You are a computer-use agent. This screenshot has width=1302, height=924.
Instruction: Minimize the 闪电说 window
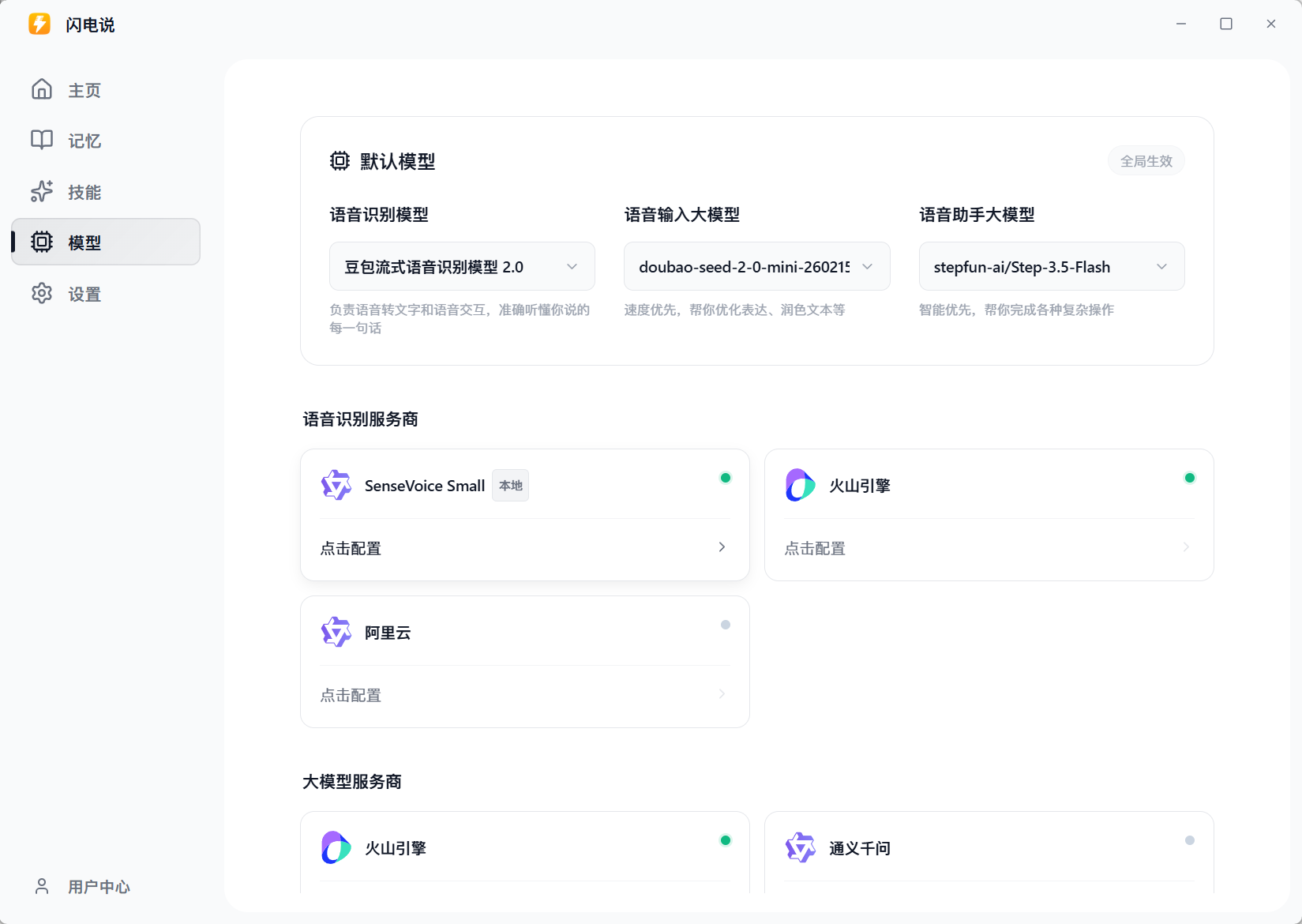point(1181,24)
